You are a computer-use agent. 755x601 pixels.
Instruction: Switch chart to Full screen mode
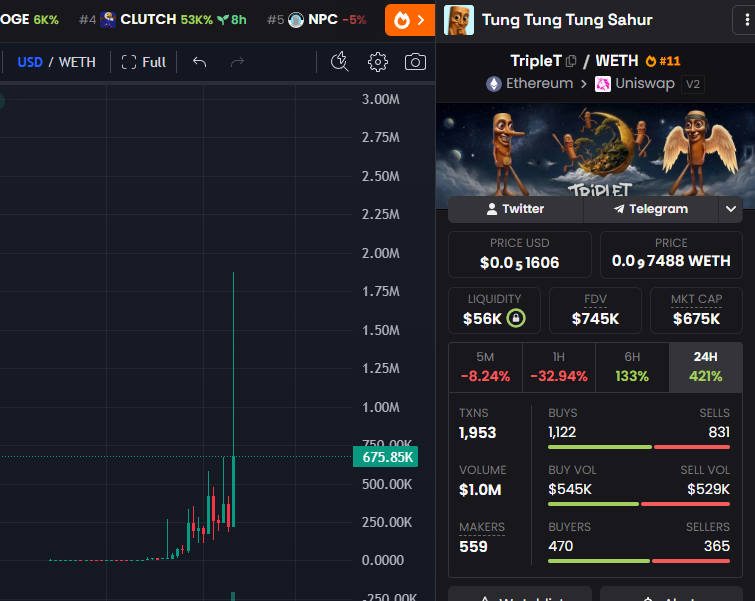click(143, 62)
